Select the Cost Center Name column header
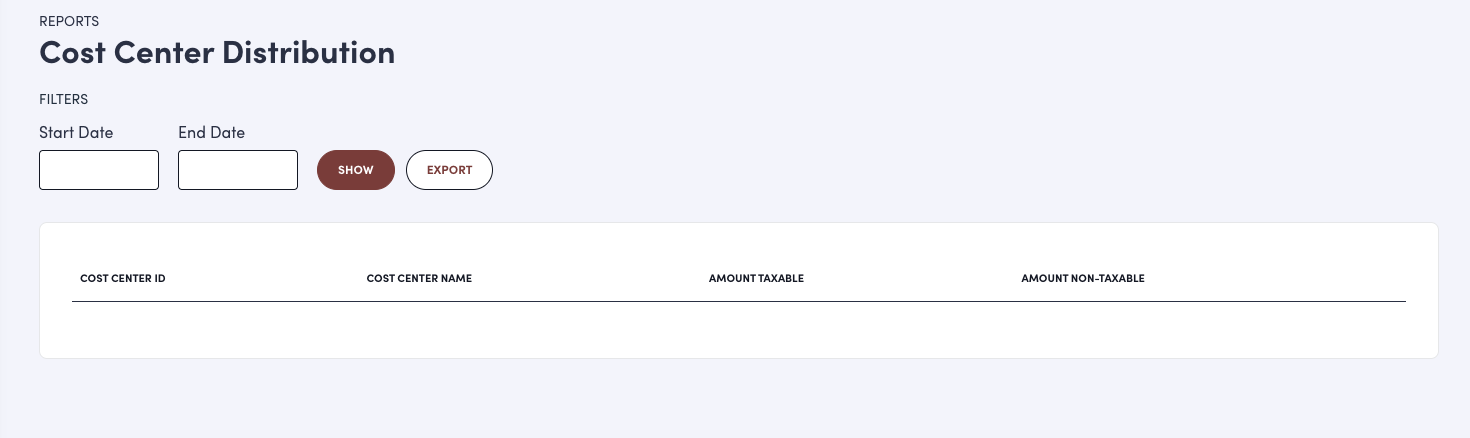 [x=419, y=278]
